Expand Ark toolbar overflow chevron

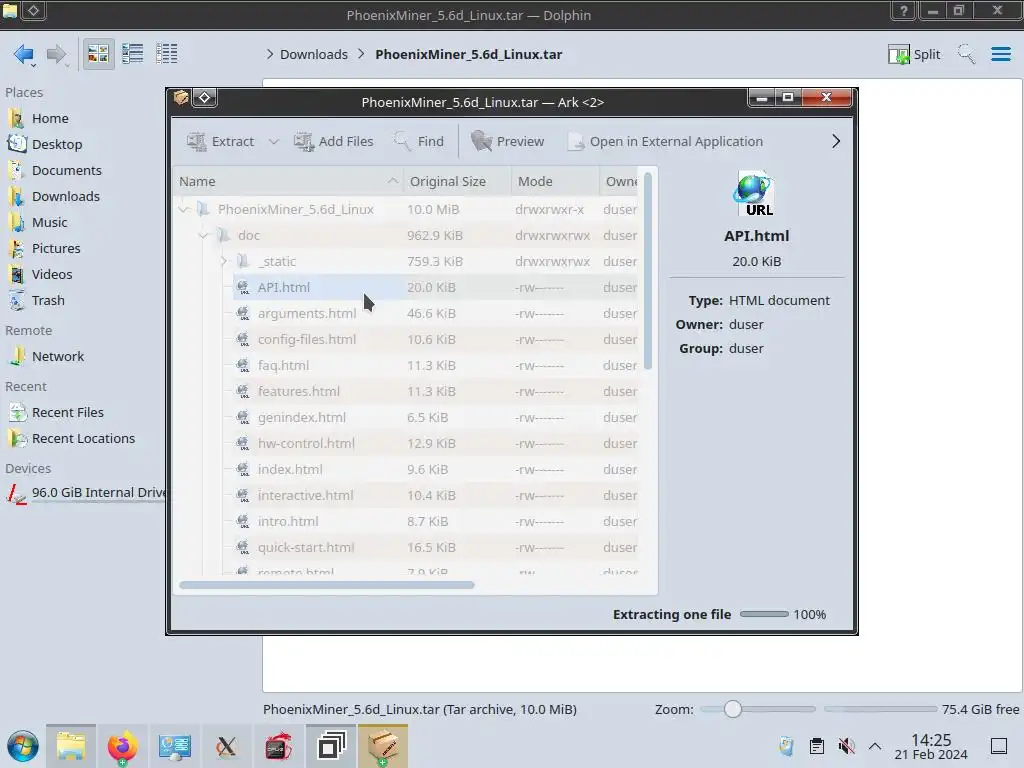coord(836,141)
